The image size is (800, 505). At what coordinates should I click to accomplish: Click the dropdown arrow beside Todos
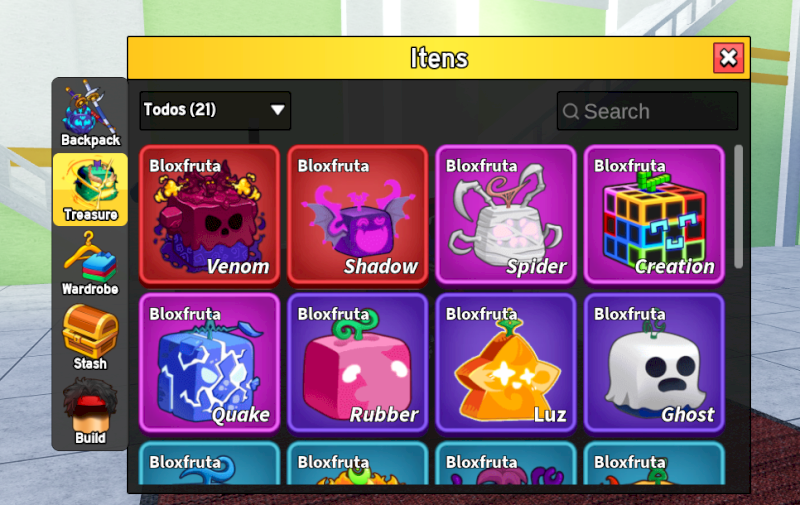point(278,110)
